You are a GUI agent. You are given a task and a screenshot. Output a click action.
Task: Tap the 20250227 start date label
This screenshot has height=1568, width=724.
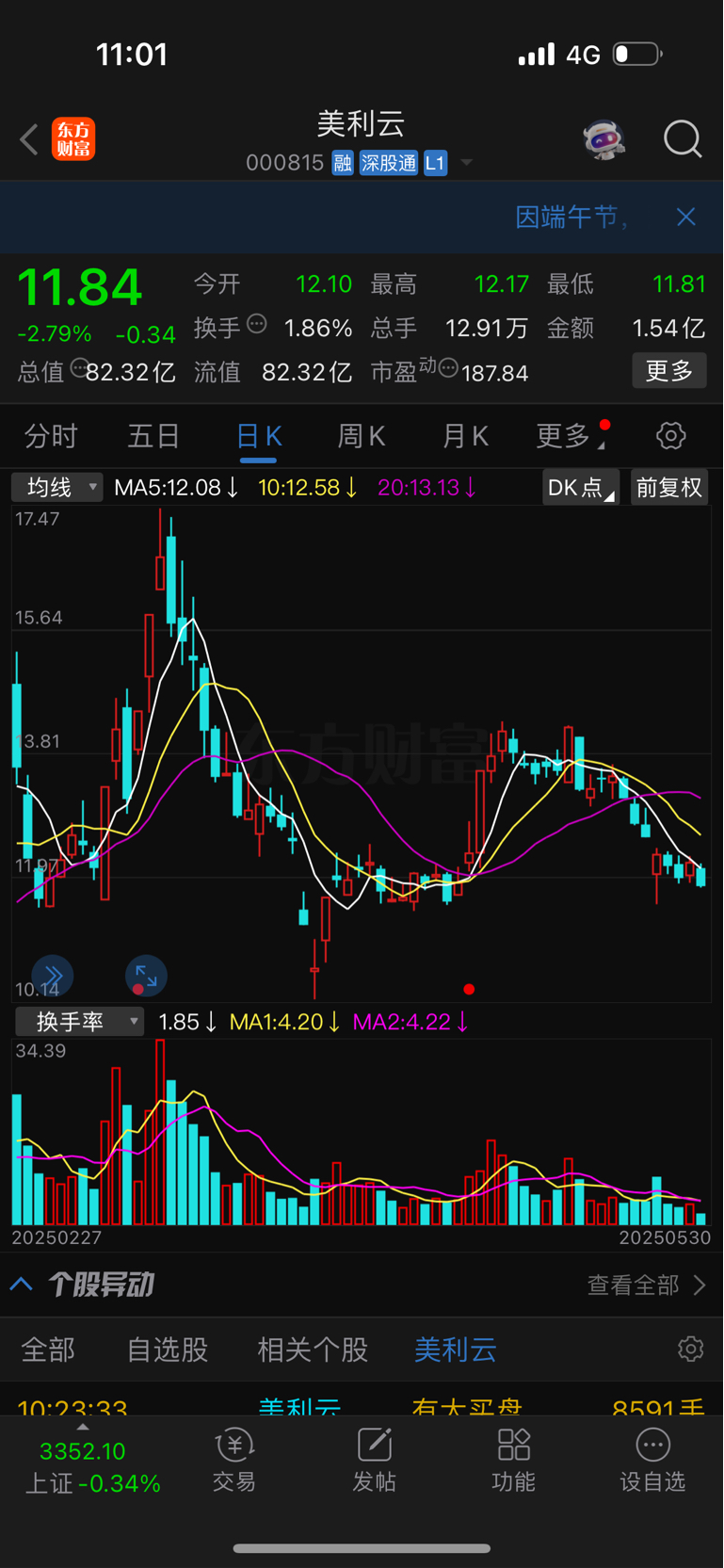coord(56,1237)
